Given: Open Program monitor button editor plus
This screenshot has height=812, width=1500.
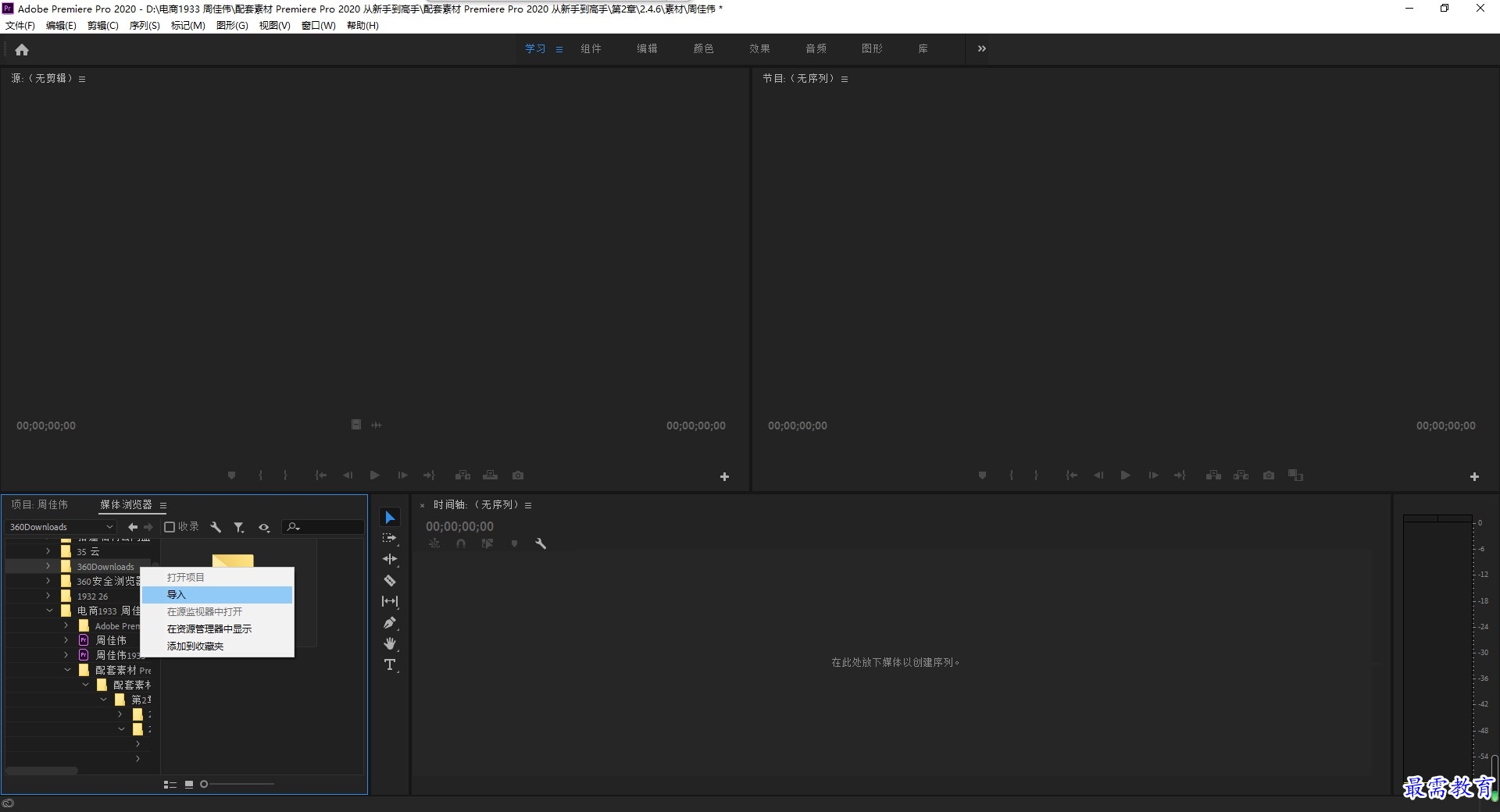Looking at the screenshot, I should pos(1474,476).
